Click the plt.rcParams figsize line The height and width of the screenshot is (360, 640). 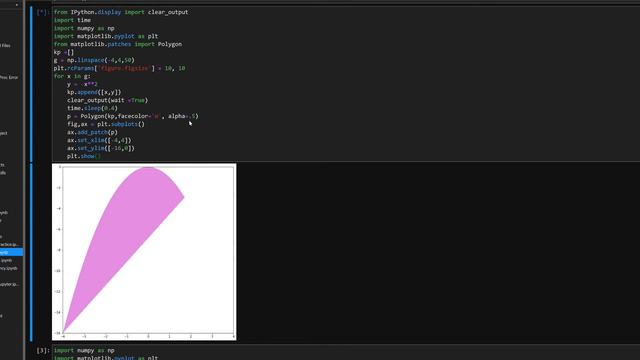click(x=119, y=68)
